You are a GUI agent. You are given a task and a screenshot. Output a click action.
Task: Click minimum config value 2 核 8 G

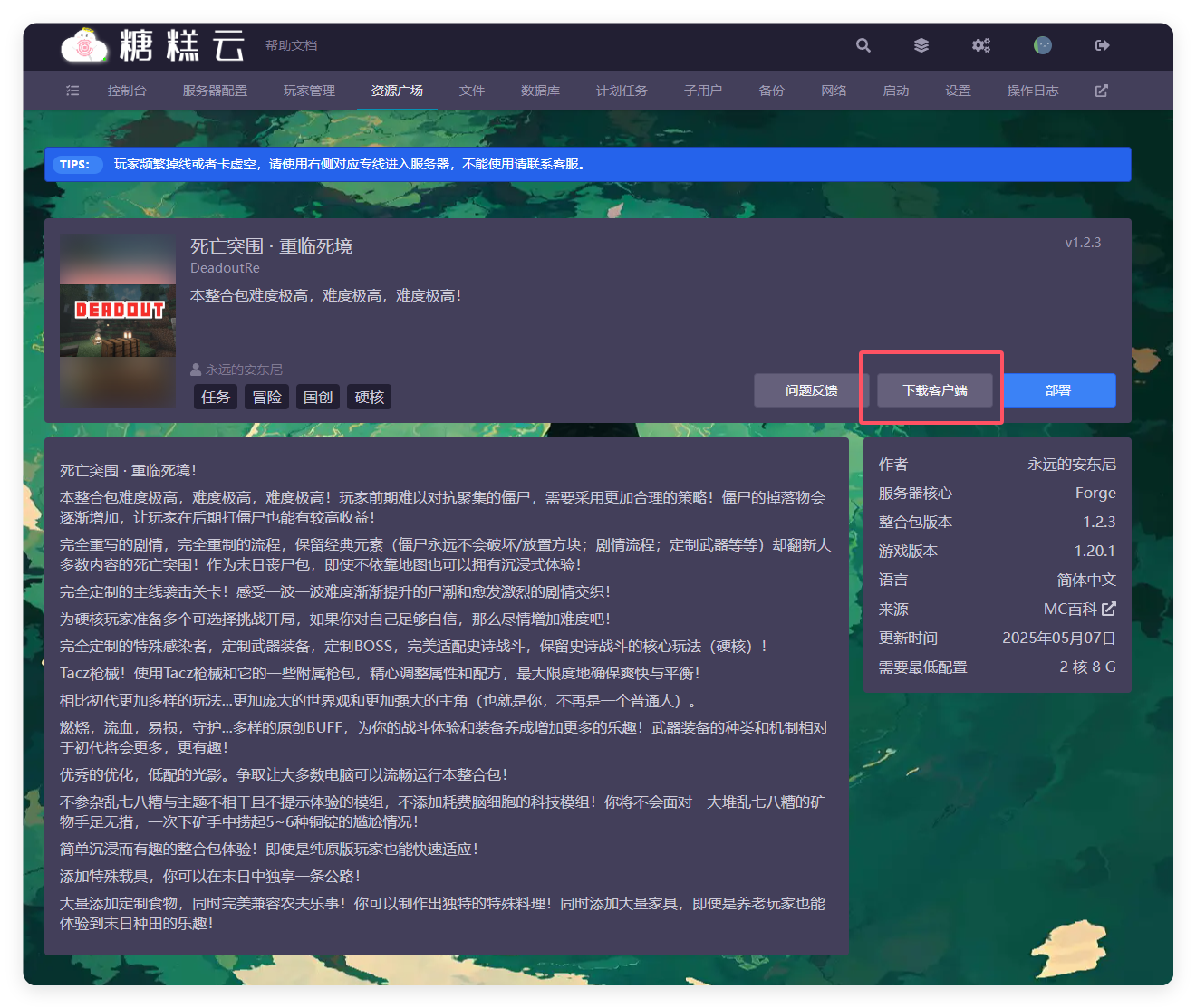1087,667
